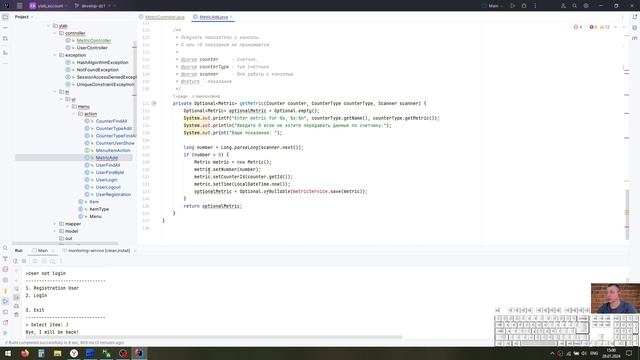Open the Project view dropdown
The width and height of the screenshot is (640, 360).
(x=24, y=17)
